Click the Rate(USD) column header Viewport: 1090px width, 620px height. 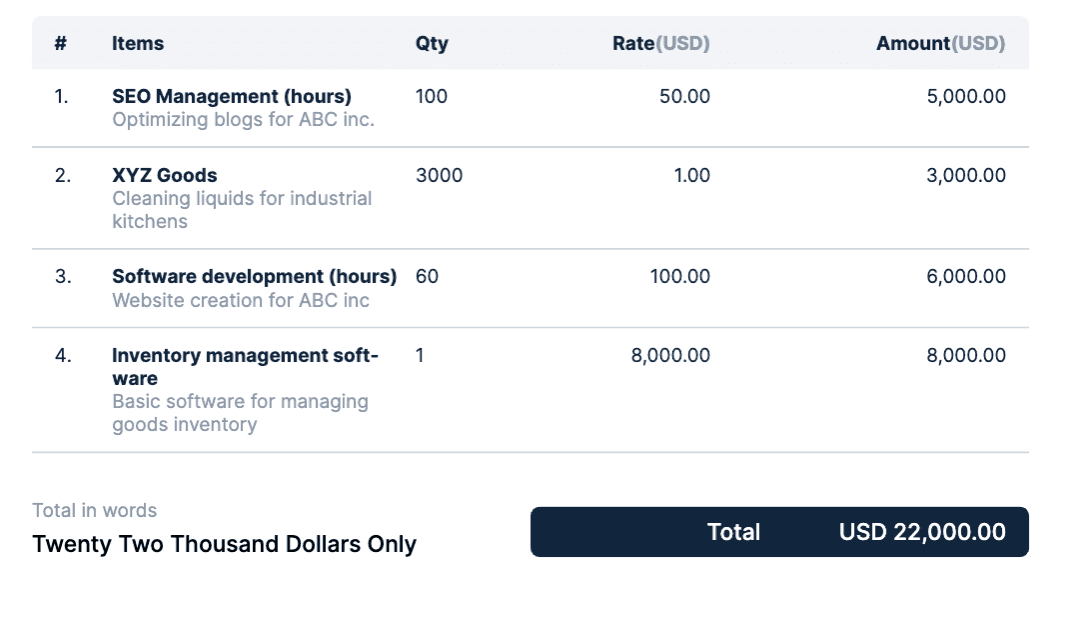coord(660,43)
